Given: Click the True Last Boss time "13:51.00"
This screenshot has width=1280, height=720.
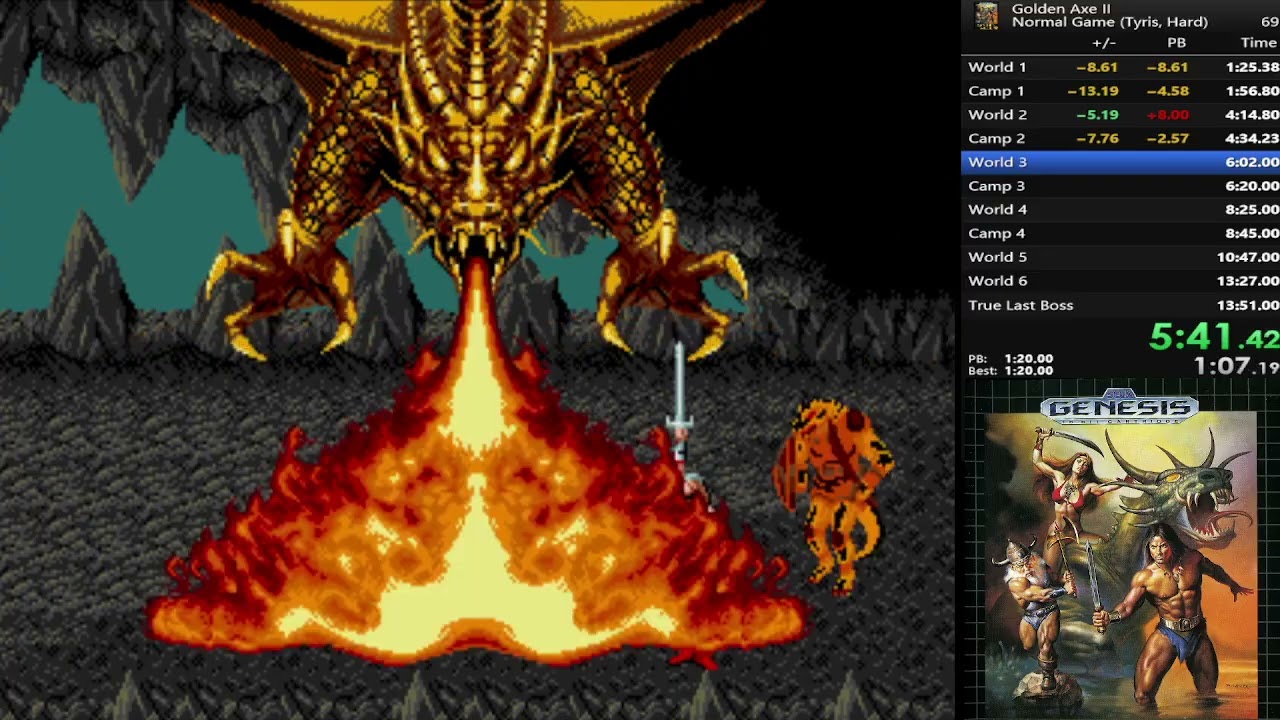Looking at the screenshot, I should pos(1248,305).
